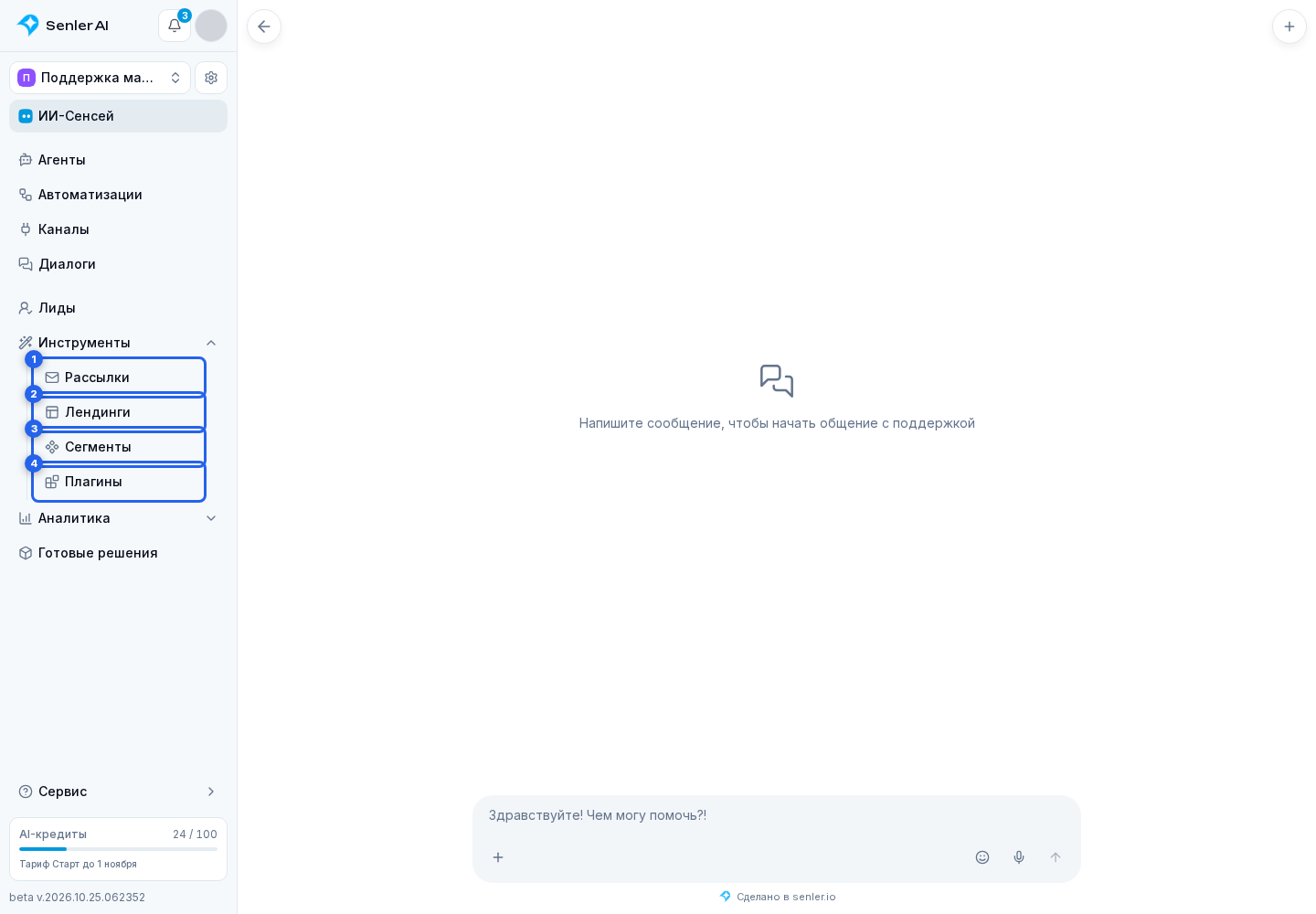Image resolution: width=1316 pixels, height=914 pixels.
Task: Open the Лиды page
Action: 118,308
